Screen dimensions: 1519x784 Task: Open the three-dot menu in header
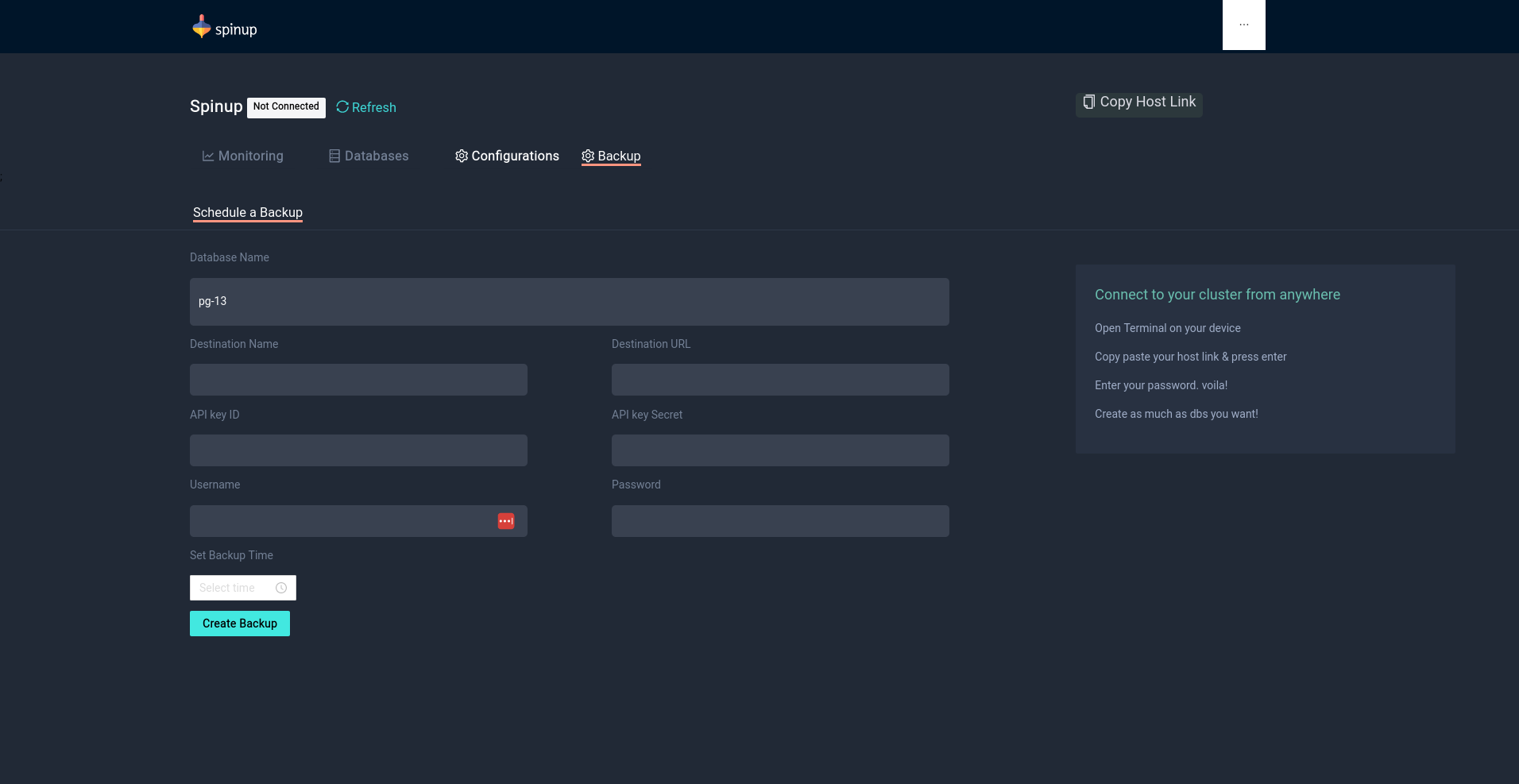pyautogui.click(x=1243, y=25)
